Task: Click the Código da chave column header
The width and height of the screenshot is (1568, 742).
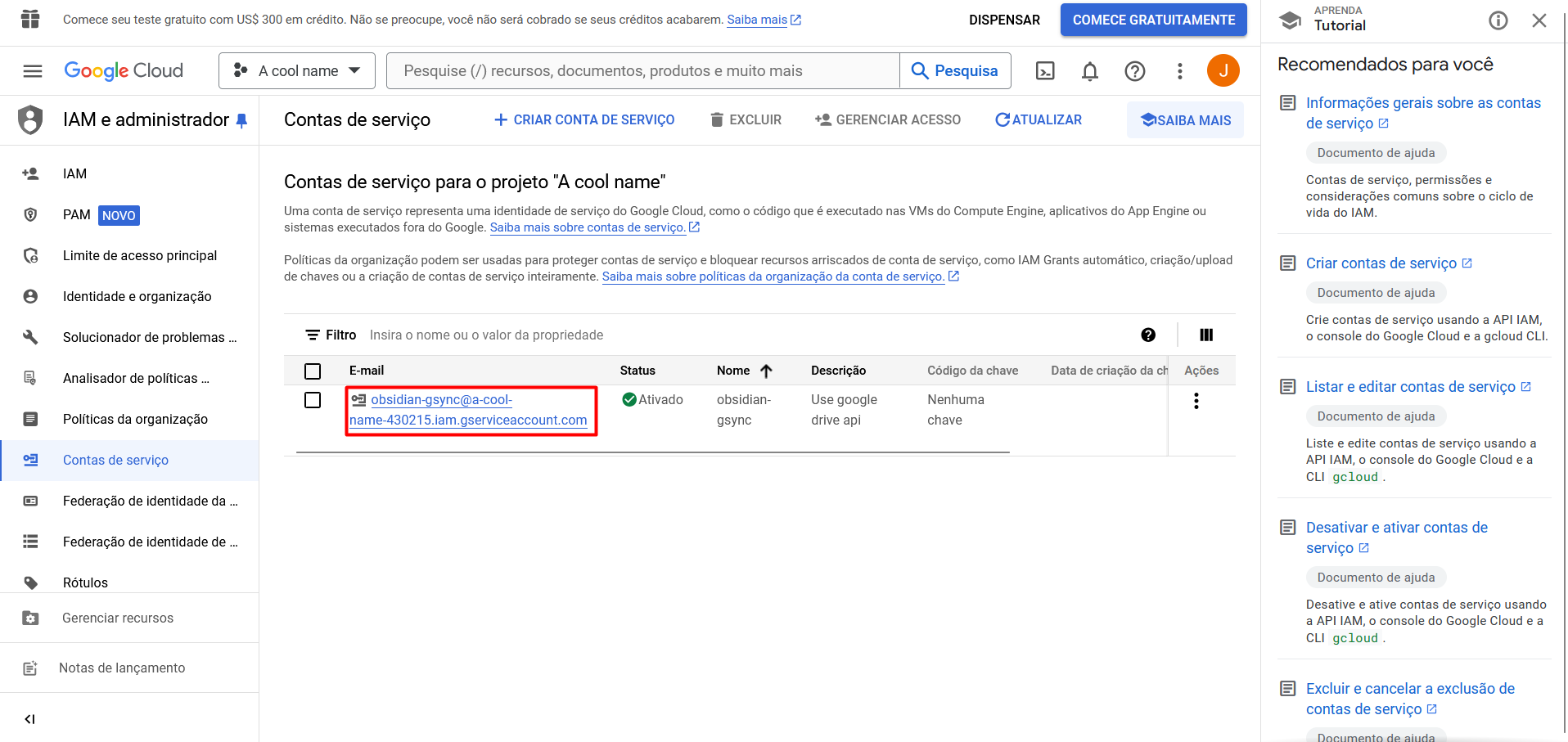Action: tap(972, 371)
